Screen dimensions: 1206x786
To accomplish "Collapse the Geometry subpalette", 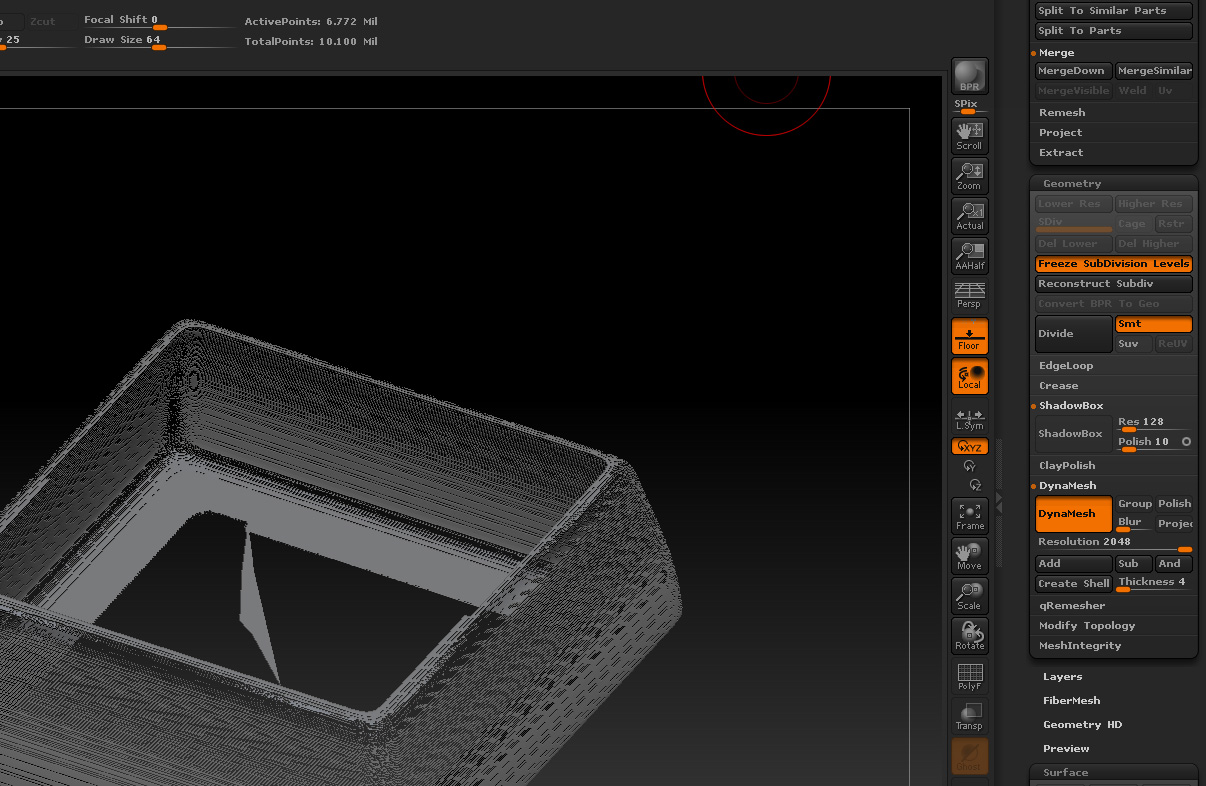I will pos(1071,183).
